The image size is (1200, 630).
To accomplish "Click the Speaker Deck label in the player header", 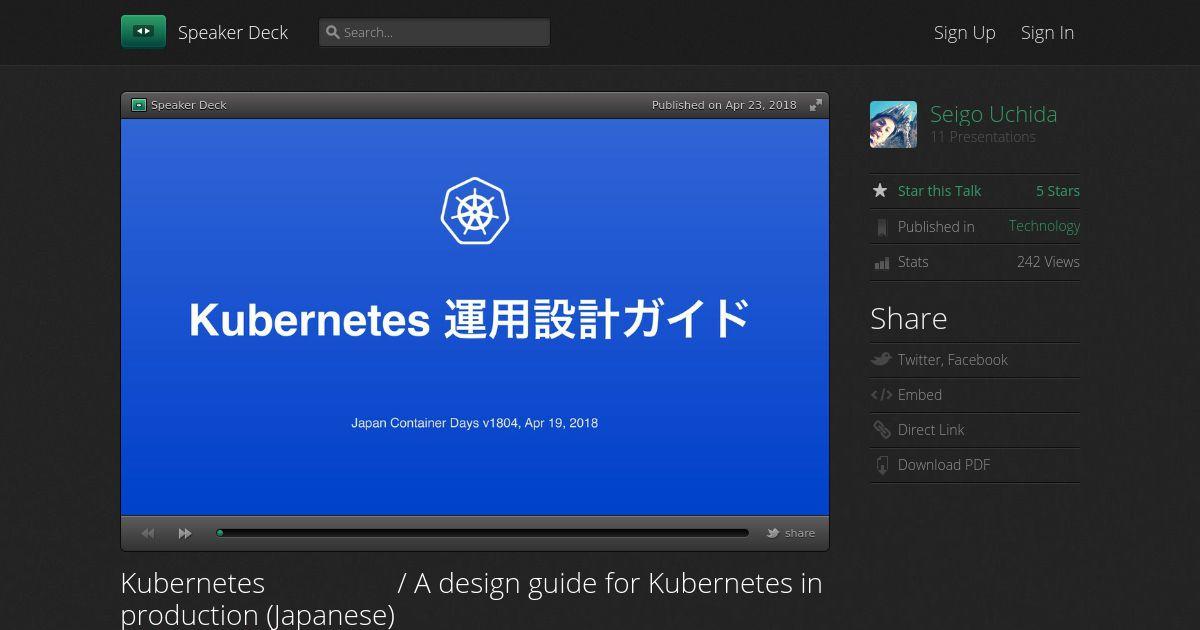I will (189, 105).
